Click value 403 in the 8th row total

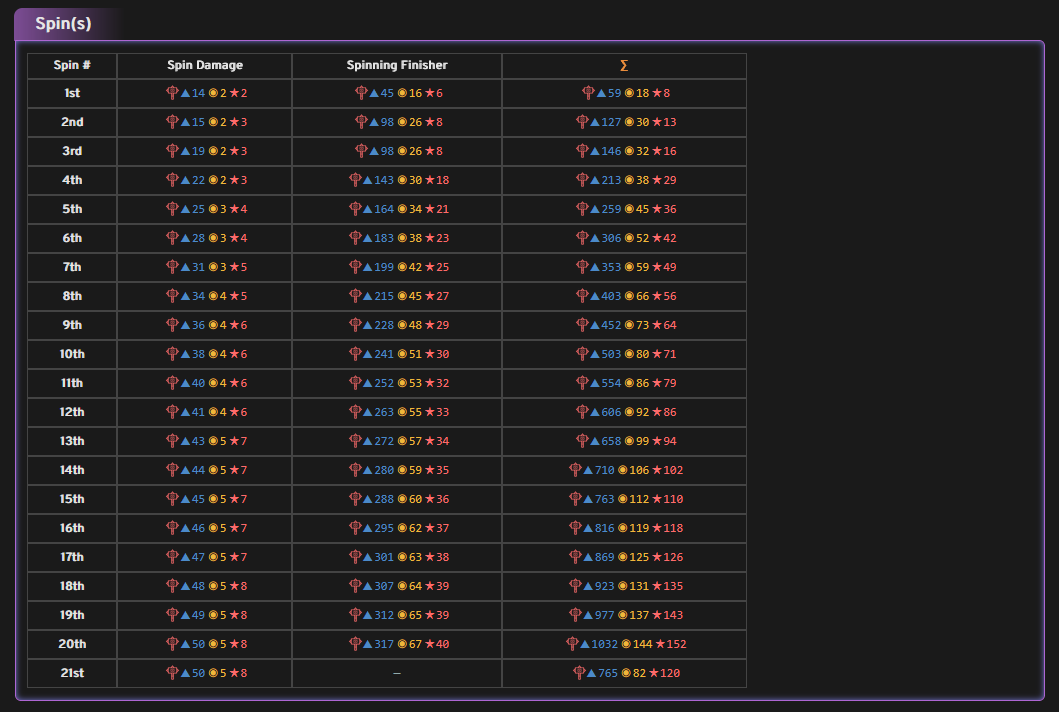tap(611, 297)
